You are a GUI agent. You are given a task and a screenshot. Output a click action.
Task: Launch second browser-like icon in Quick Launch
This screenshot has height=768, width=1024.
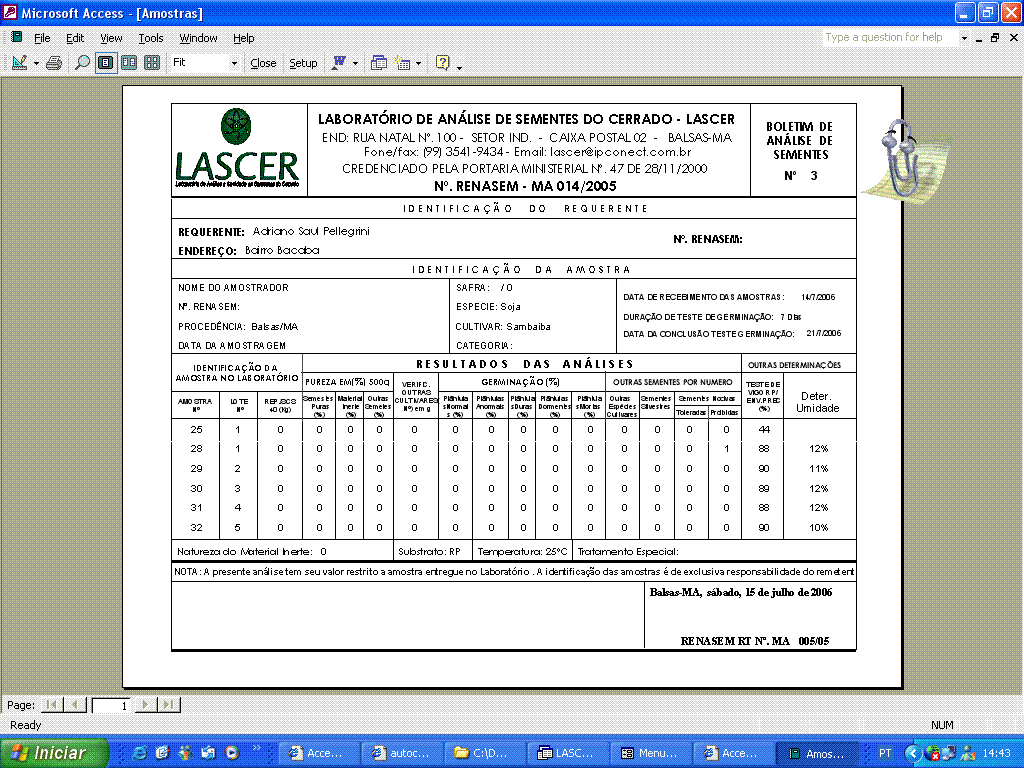162,753
